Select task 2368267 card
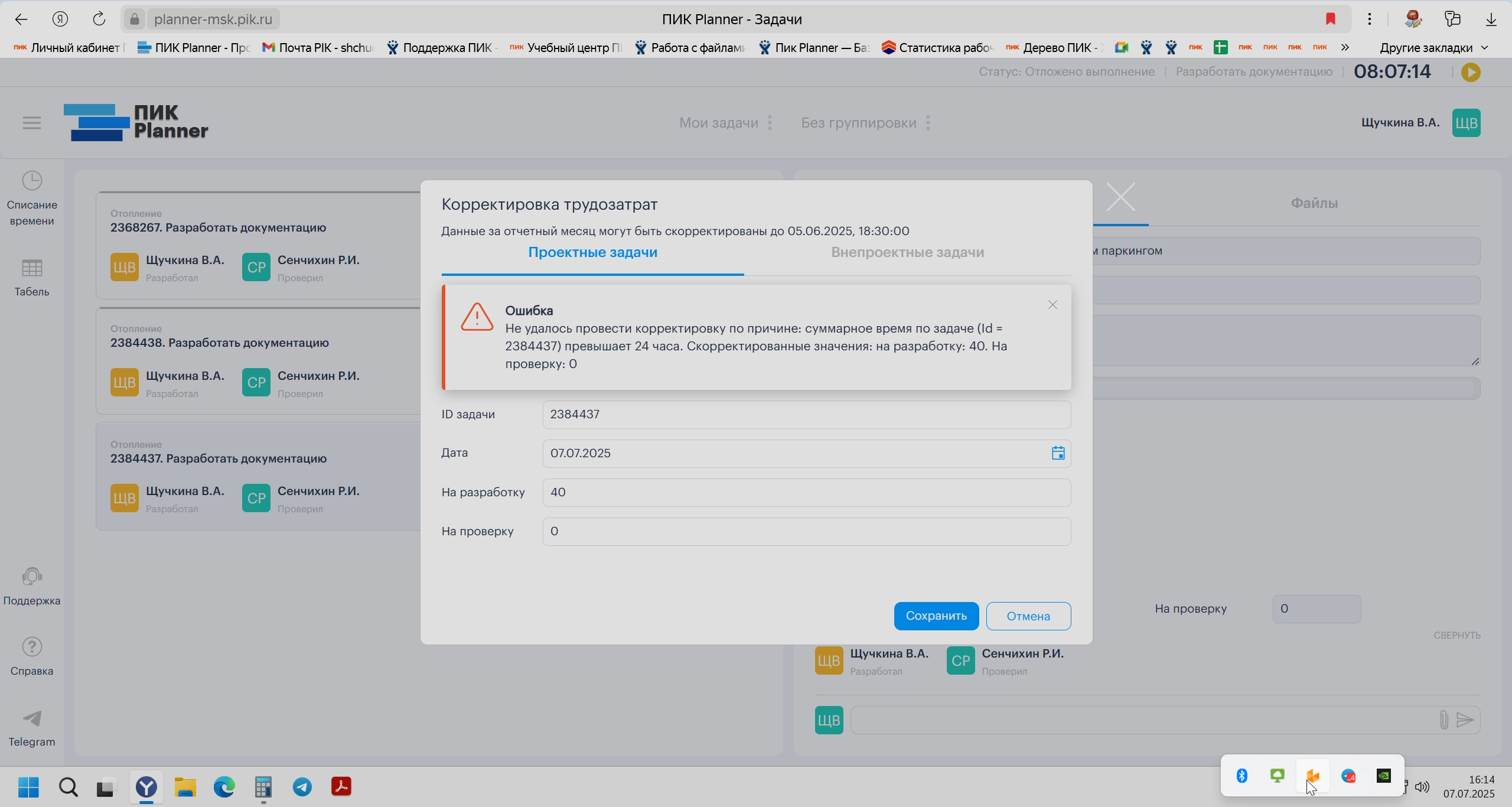This screenshot has width=1512, height=807. click(258, 245)
